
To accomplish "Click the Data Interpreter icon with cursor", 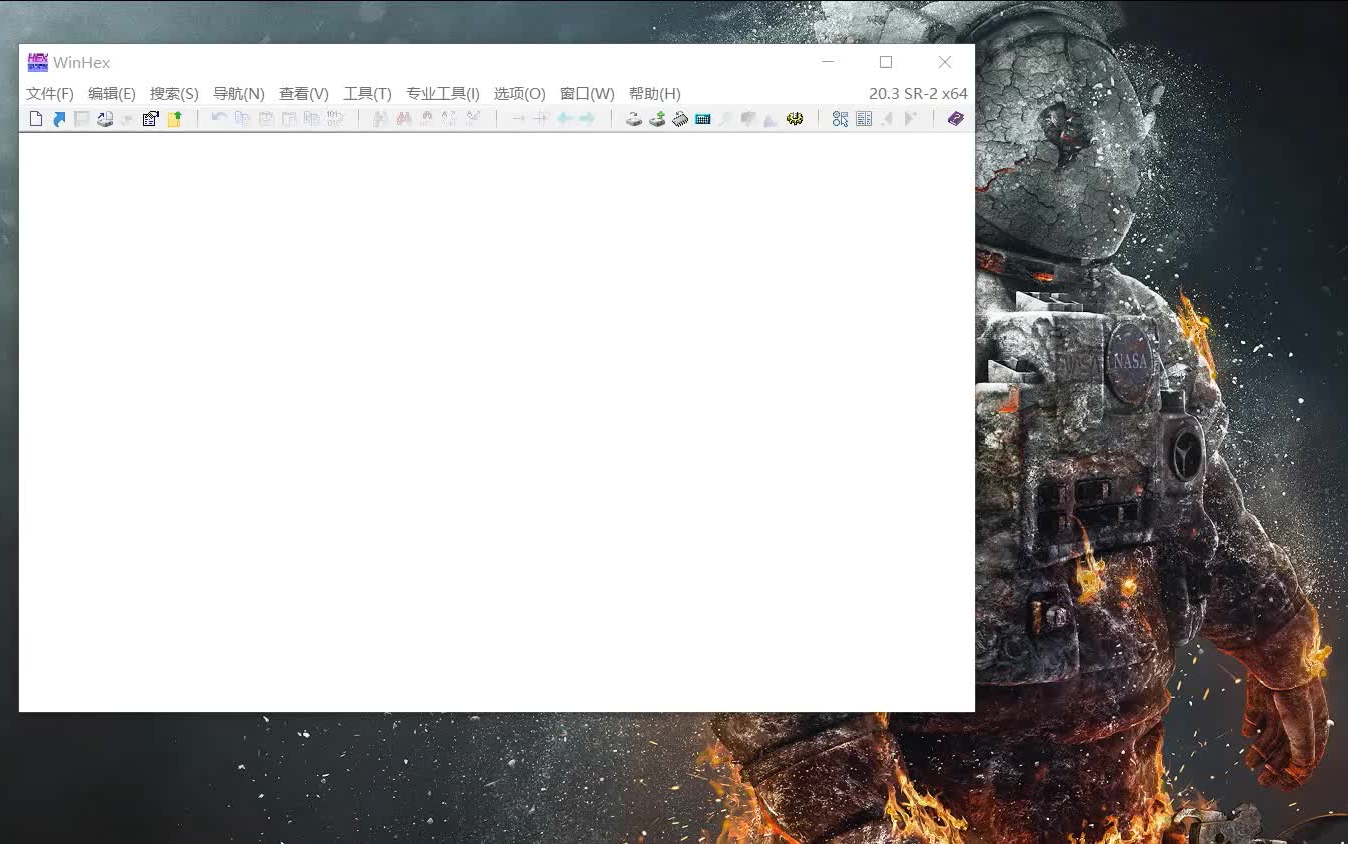I will [x=840, y=119].
